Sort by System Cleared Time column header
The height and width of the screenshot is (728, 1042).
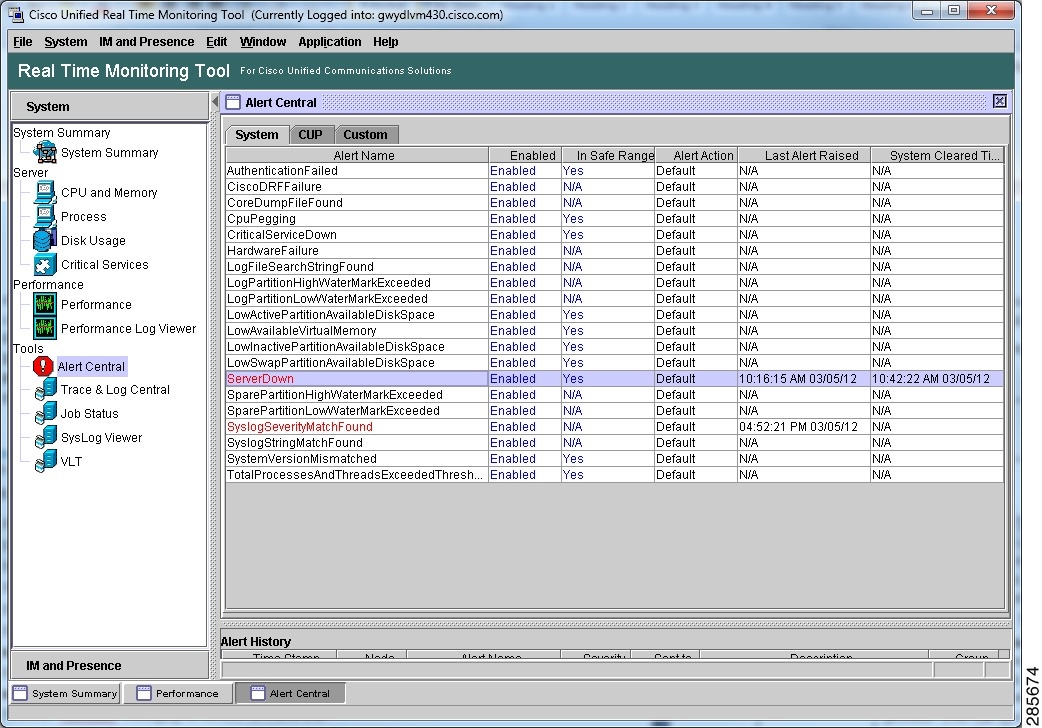pyautogui.click(x=937, y=156)
